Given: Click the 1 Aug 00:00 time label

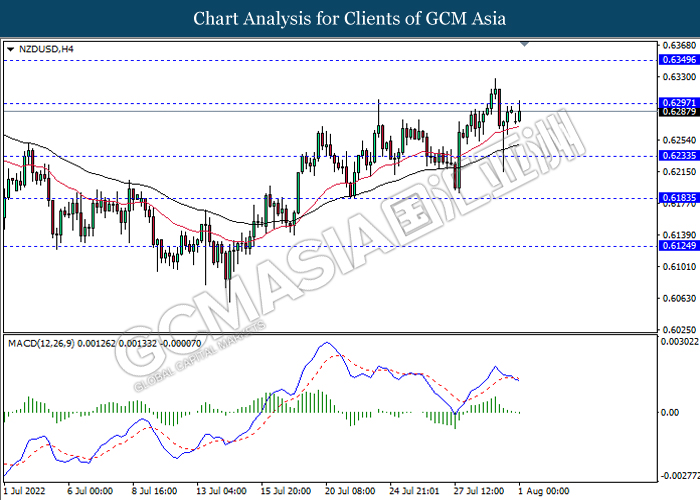Looking at the screenshot, I should point(543,491).
